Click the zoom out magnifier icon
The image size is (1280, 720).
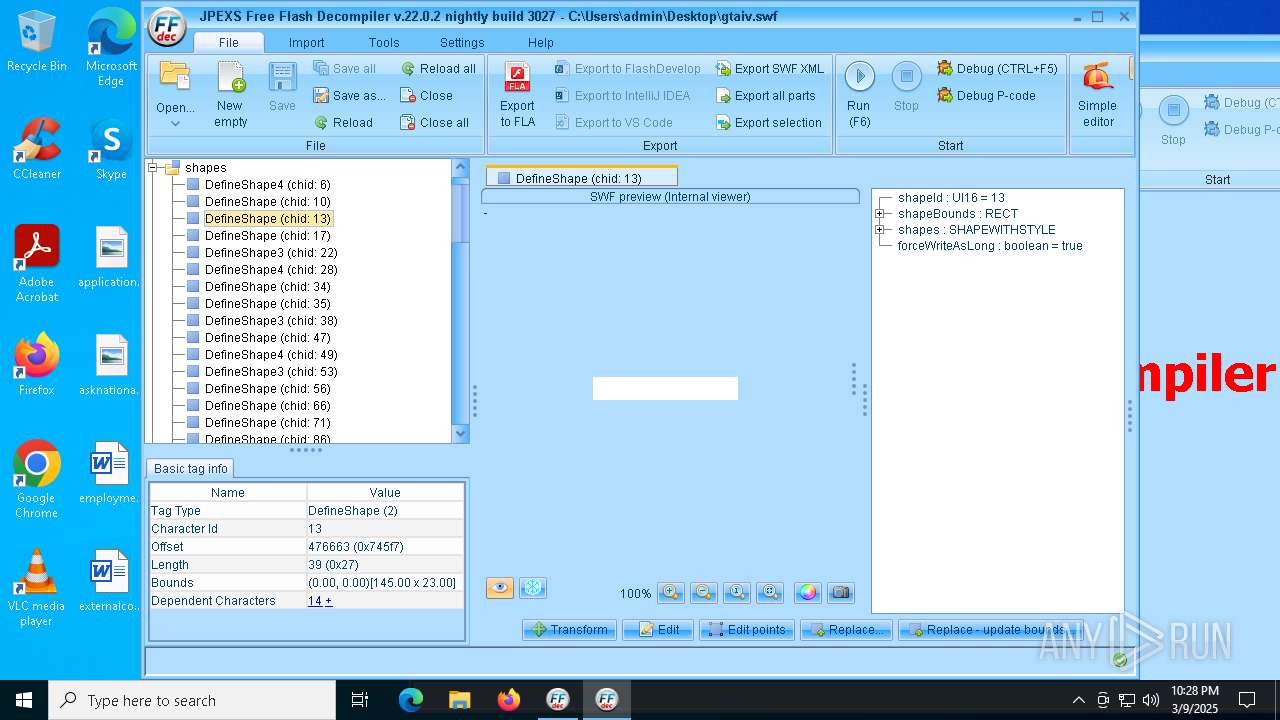(703, 593)
